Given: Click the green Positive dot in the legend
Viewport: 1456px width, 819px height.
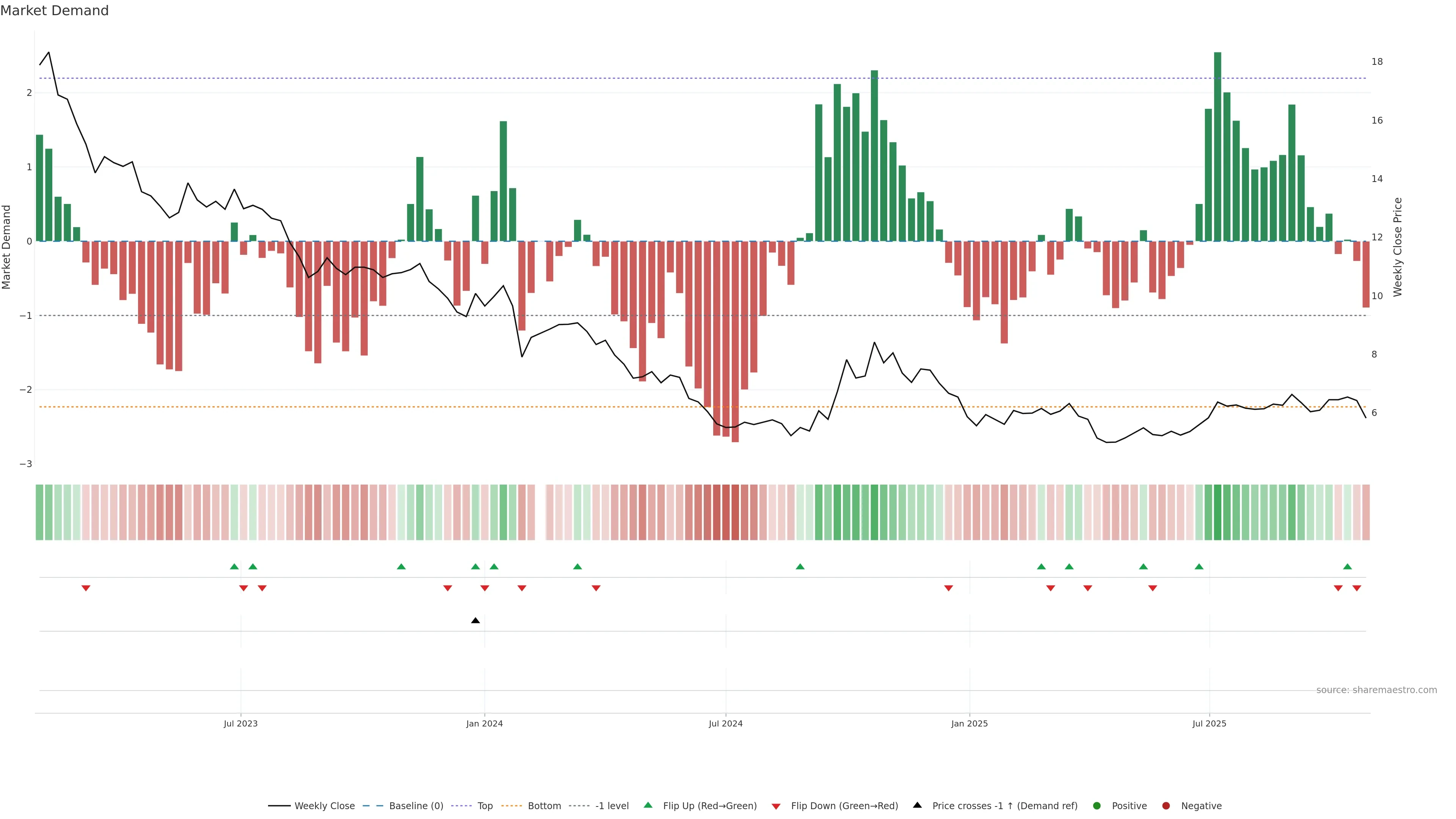Looking at the screenshot, I should point(1097,805).
